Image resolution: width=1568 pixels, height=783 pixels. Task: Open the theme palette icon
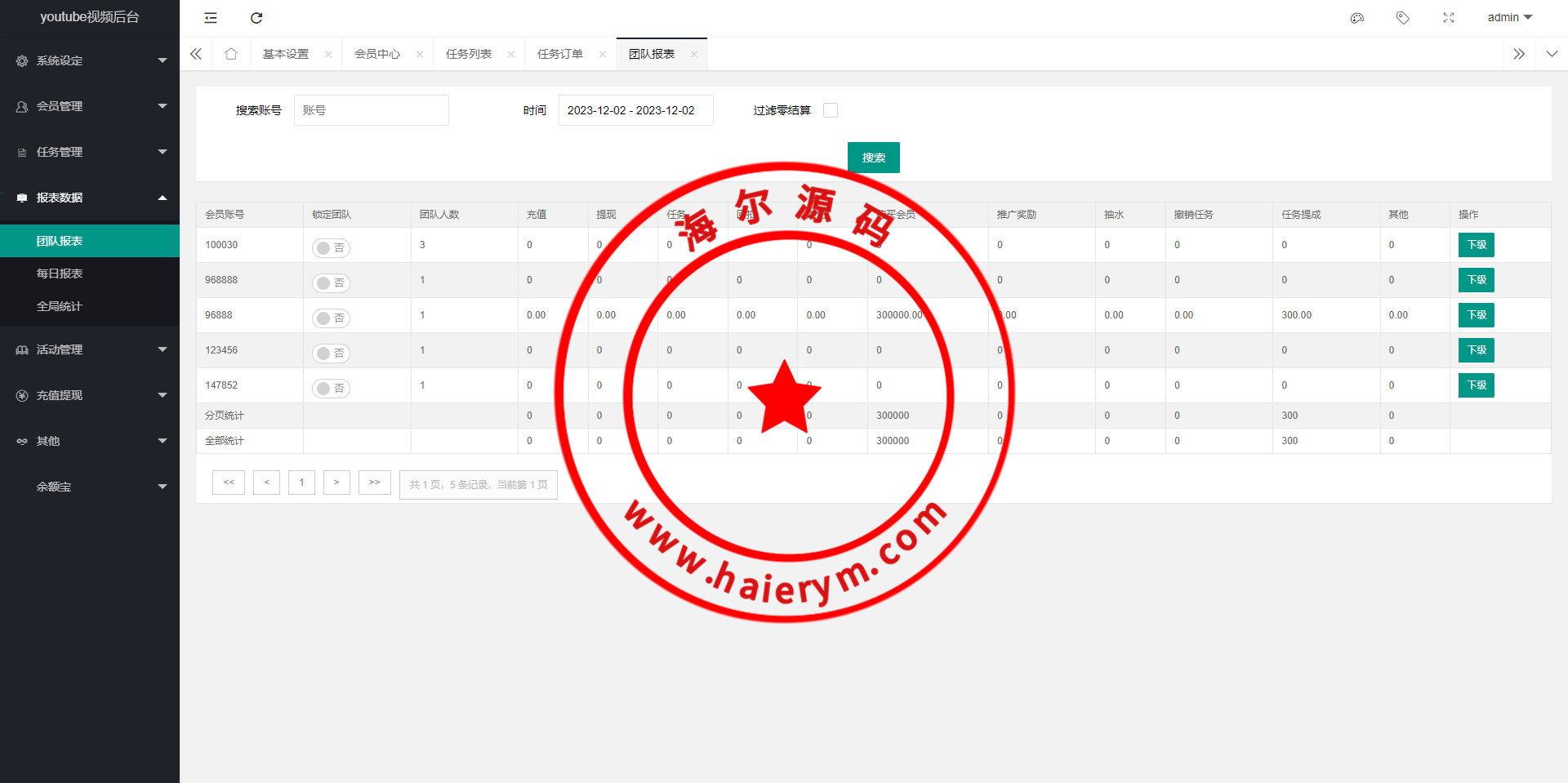(x=1357, y=18)
